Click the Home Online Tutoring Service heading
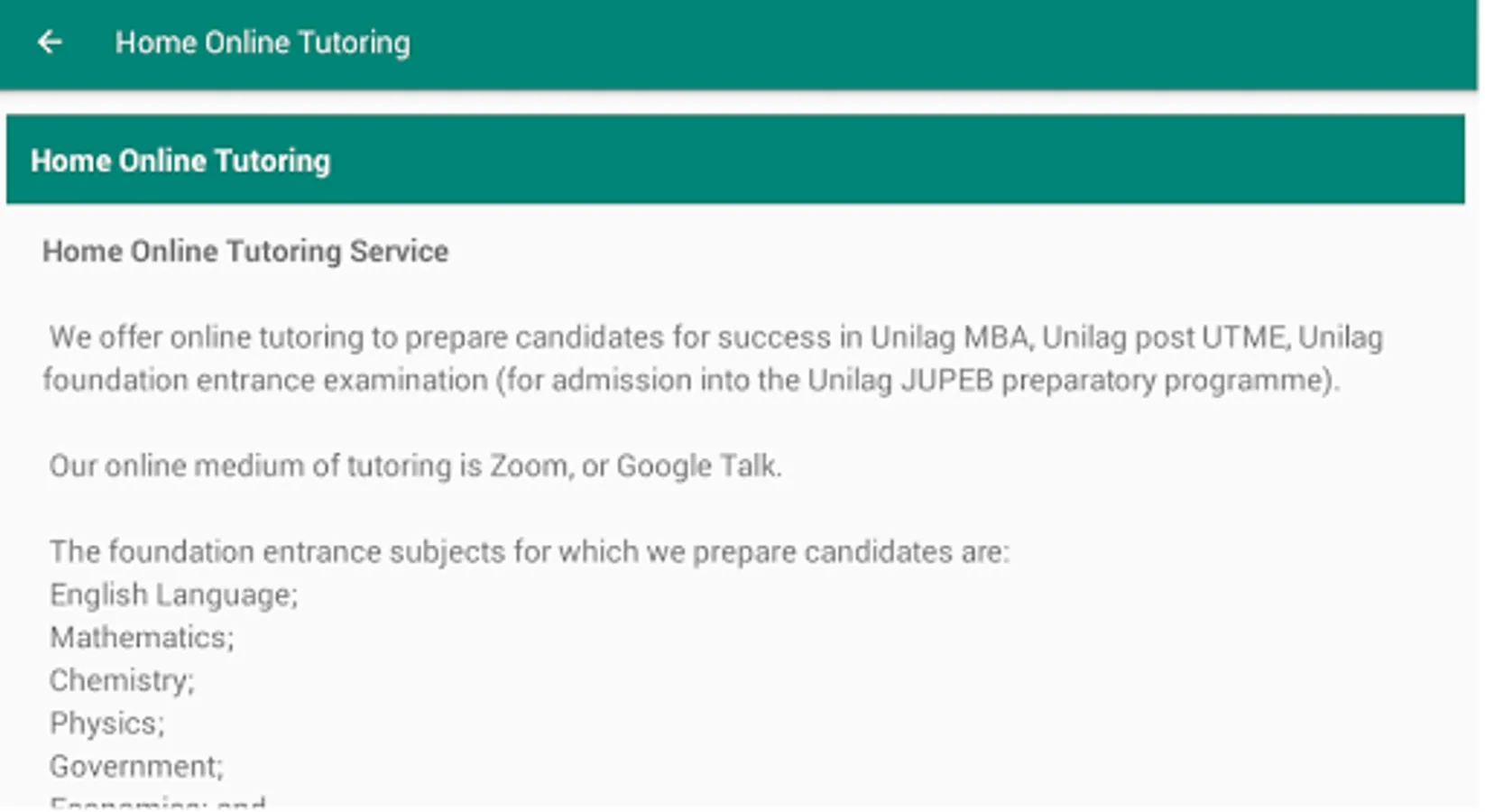Viewport: 1485px width, 812px height. [245, 251]
